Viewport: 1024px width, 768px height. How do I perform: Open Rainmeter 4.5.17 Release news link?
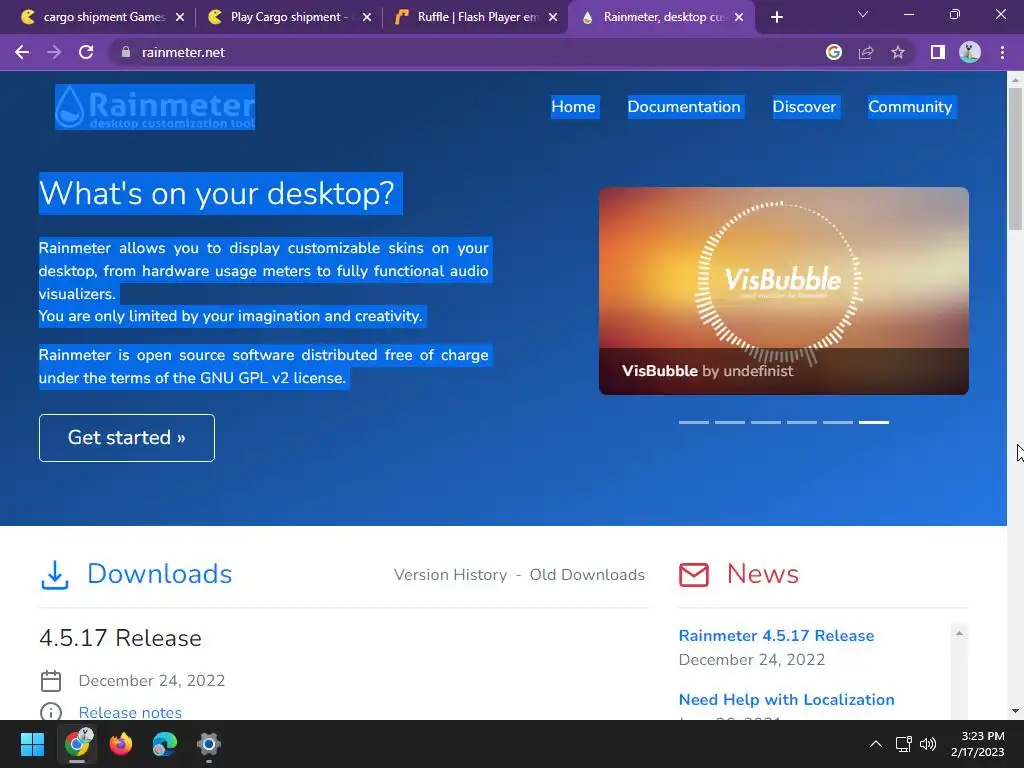pyautogui.click(x=776, y=635)
